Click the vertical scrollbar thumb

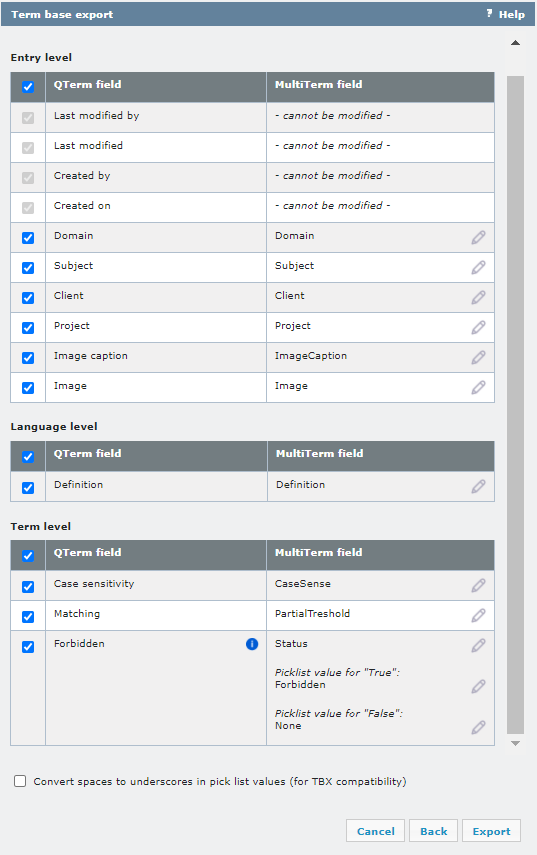pyautogui.click(x=515, y=405)
